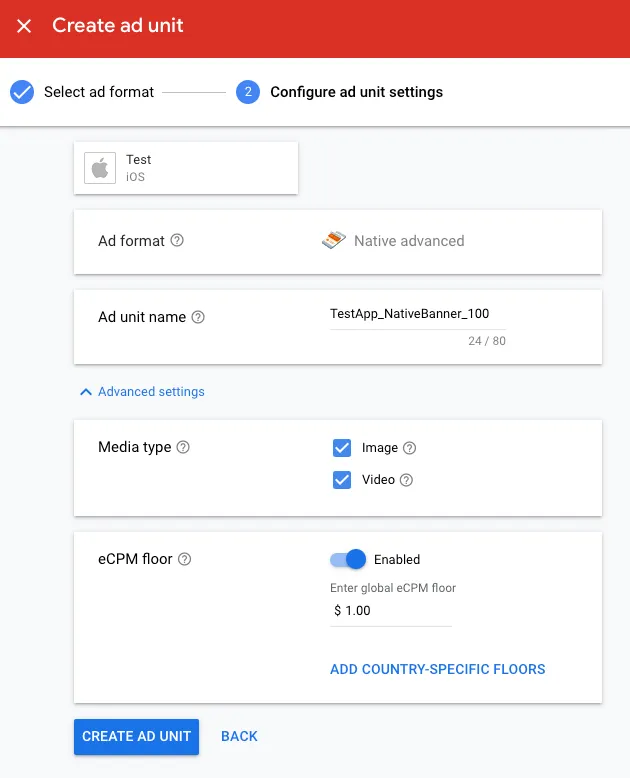Image resolution: width=630 pixels, height=778 pixels.
Task: Select the Native advanced format icon
Action: [x=334, y=240]
